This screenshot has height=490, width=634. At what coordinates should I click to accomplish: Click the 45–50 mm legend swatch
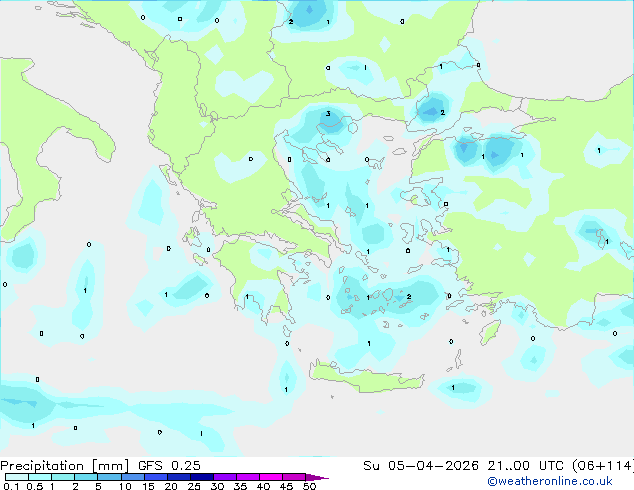(x=294, y=477)
